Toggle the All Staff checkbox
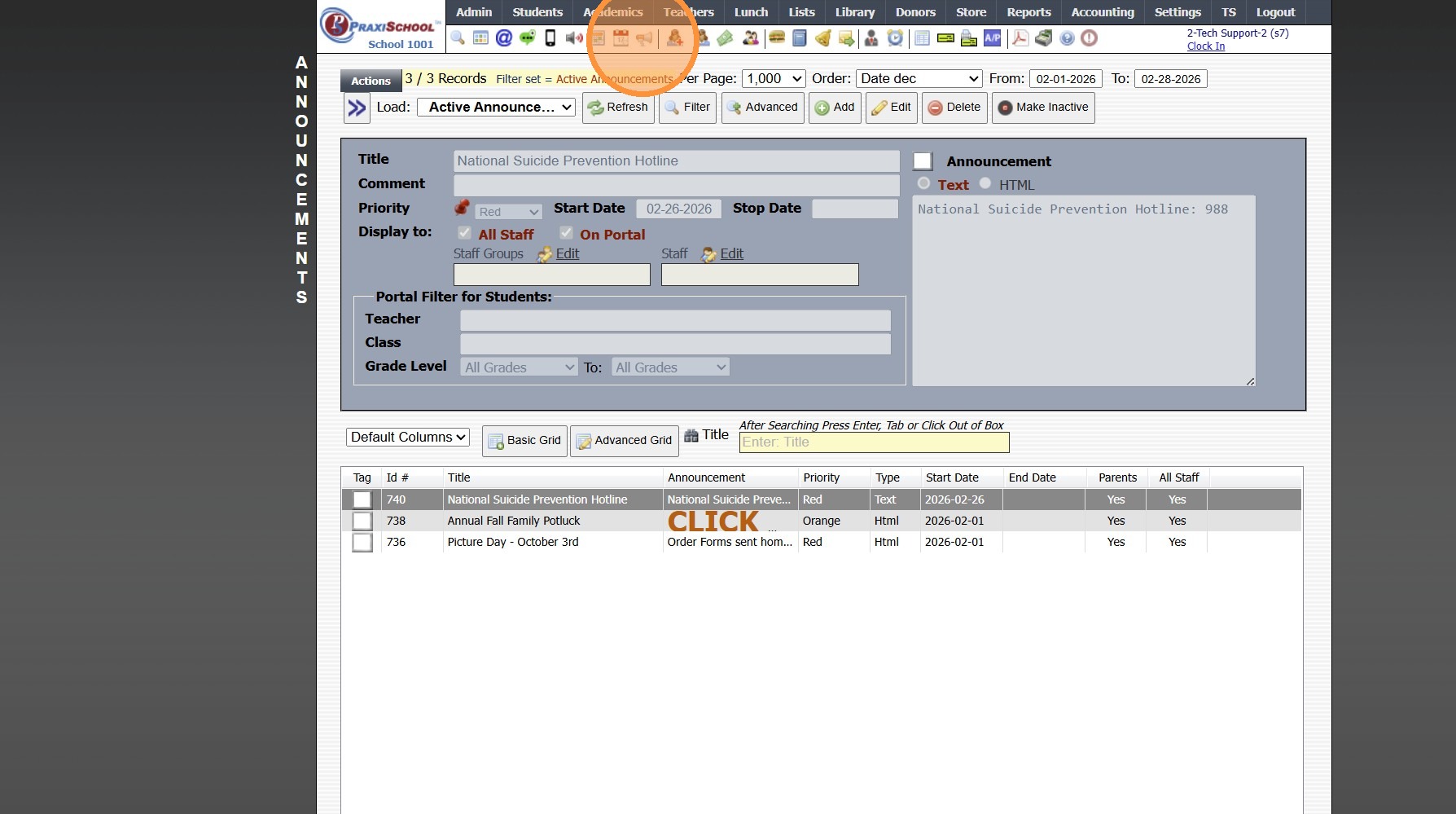This screenshot has width=1456, height=814. [464, 233]
